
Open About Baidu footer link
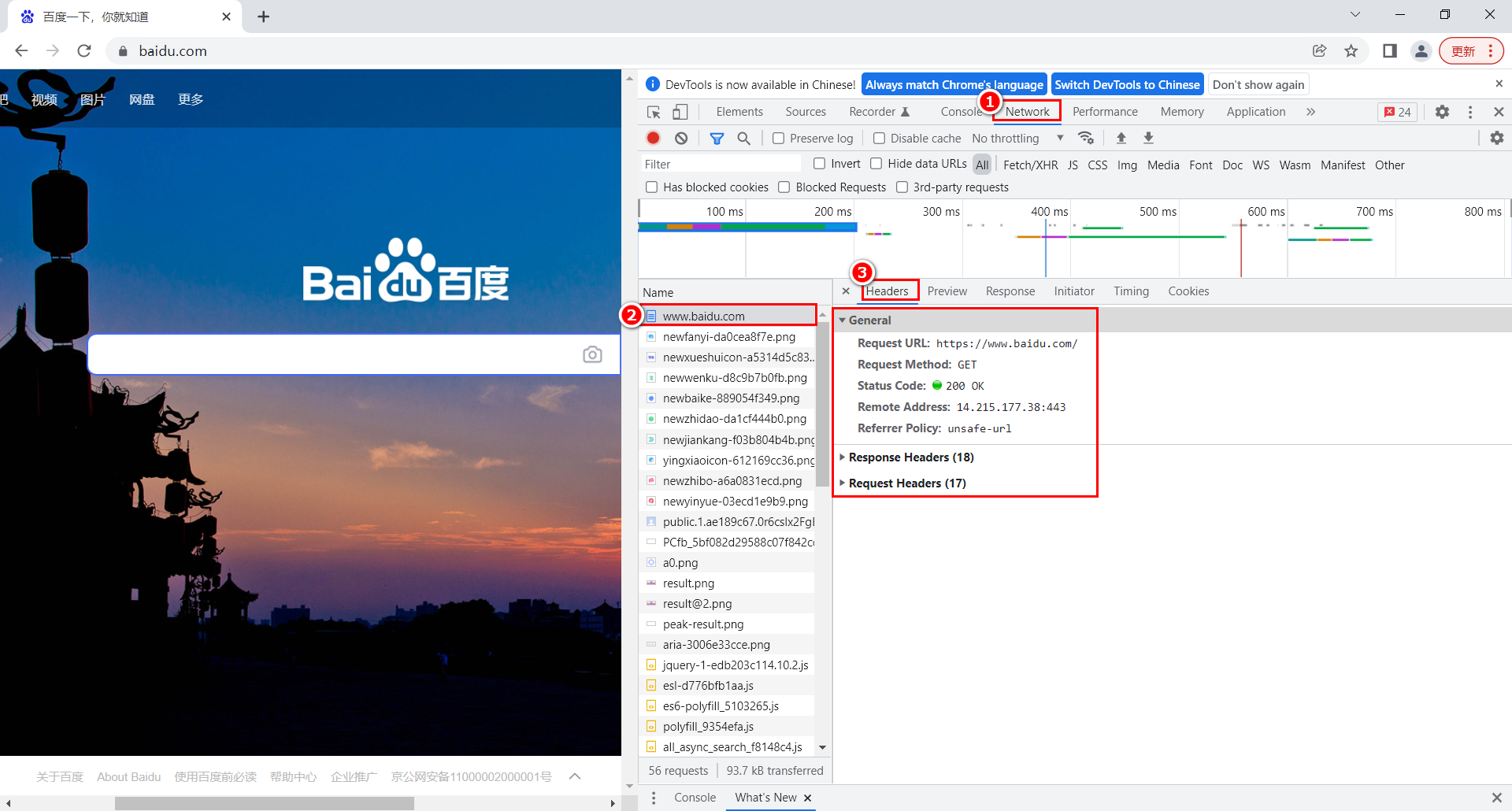coord(129,776)
